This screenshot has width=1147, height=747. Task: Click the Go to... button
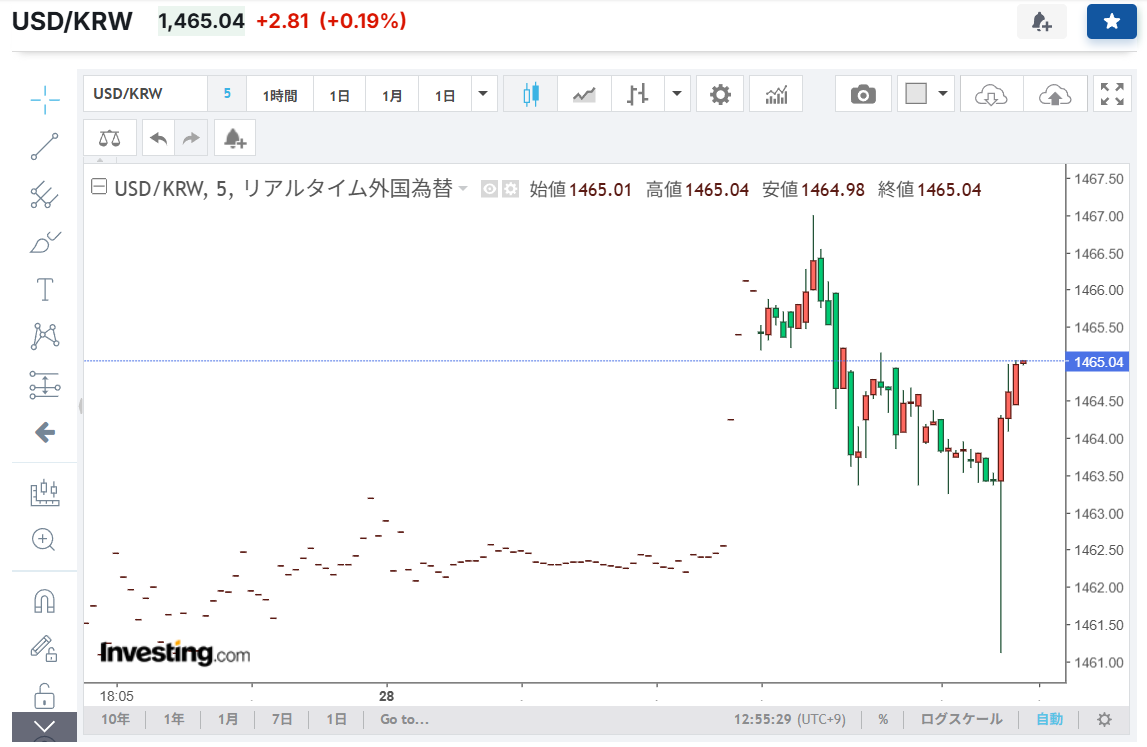point(404,719)
